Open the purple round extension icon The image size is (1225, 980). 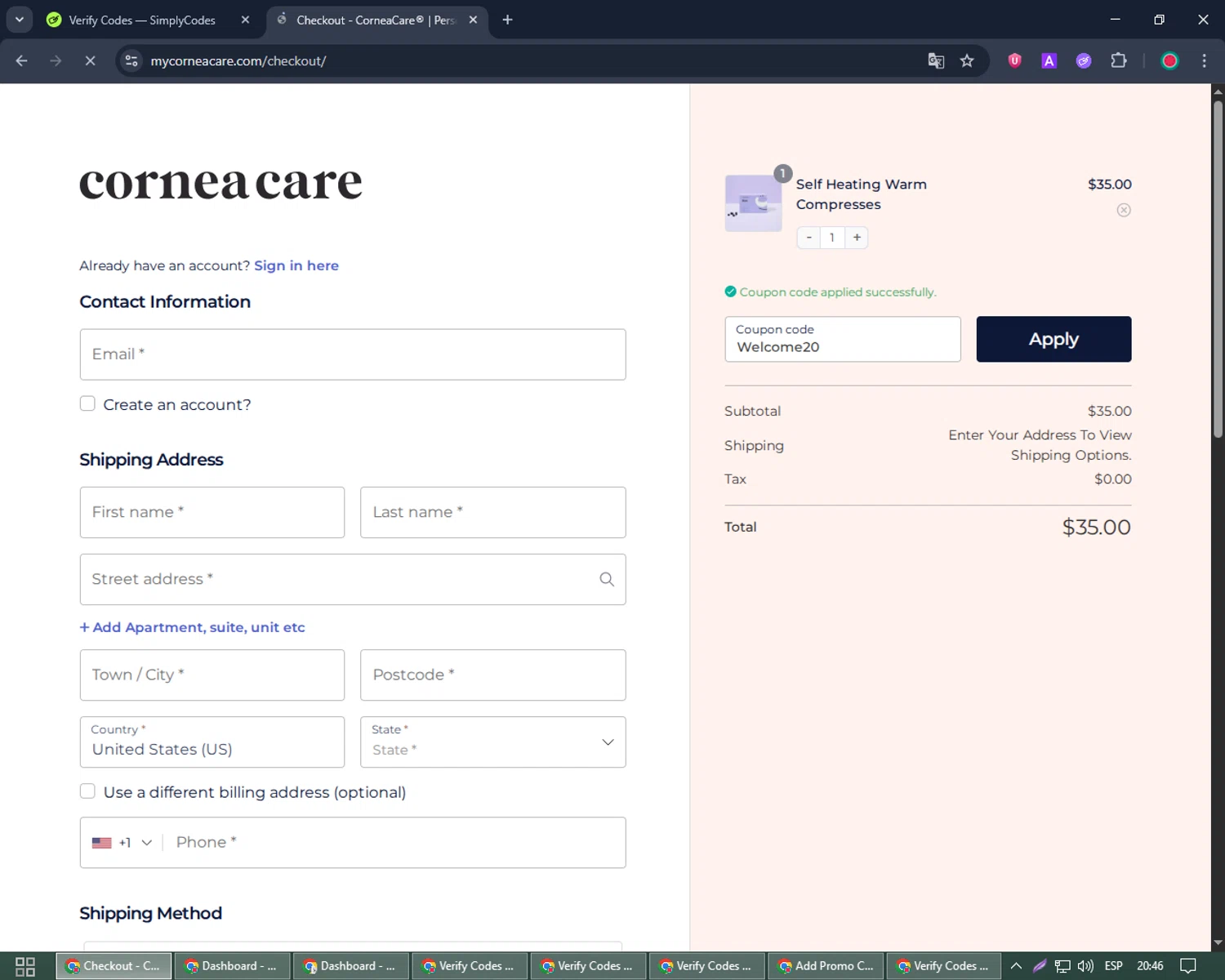pyautogui.click(x=1084, y=60)
